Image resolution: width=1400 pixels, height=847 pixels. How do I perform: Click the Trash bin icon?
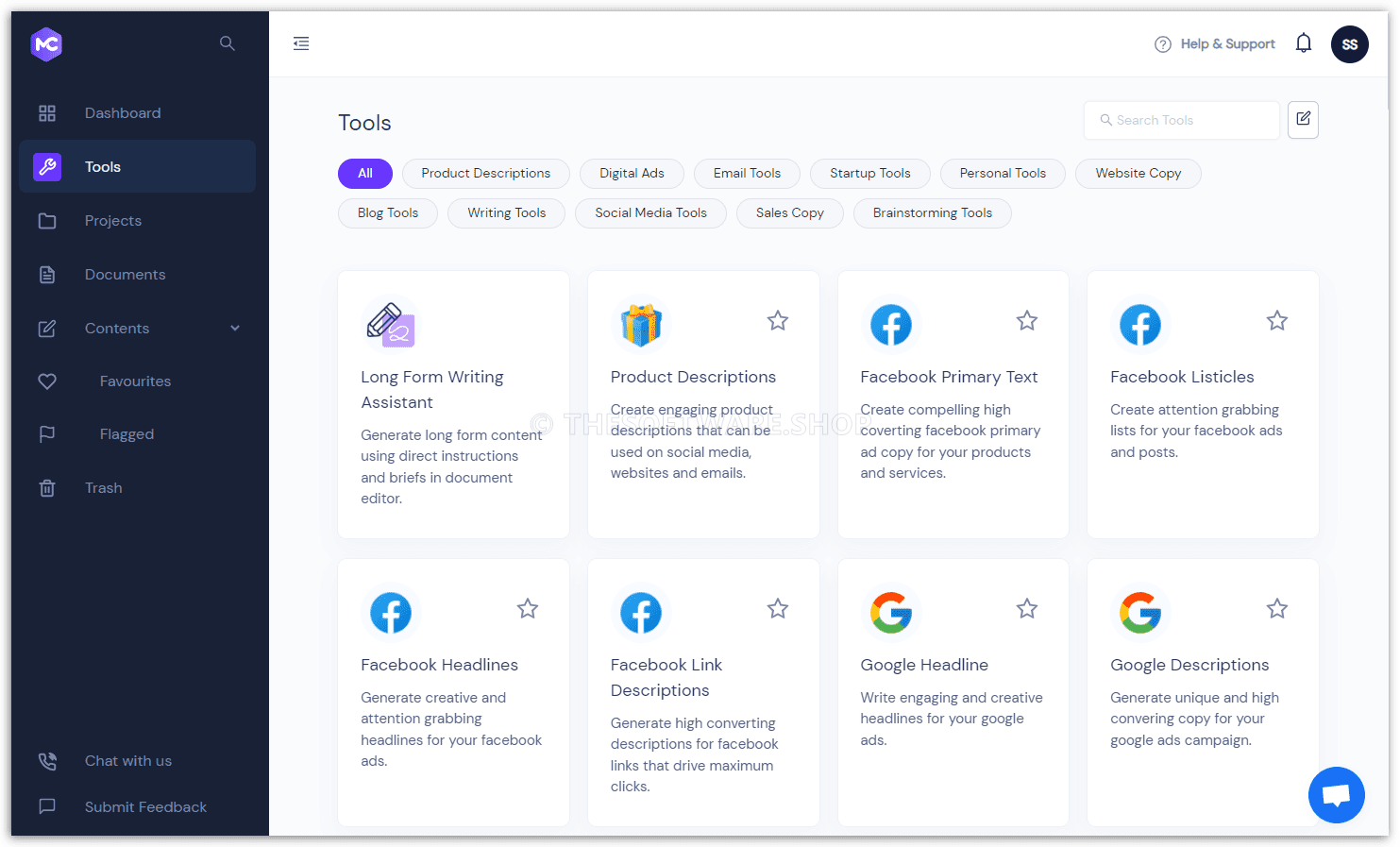point(47,488)
